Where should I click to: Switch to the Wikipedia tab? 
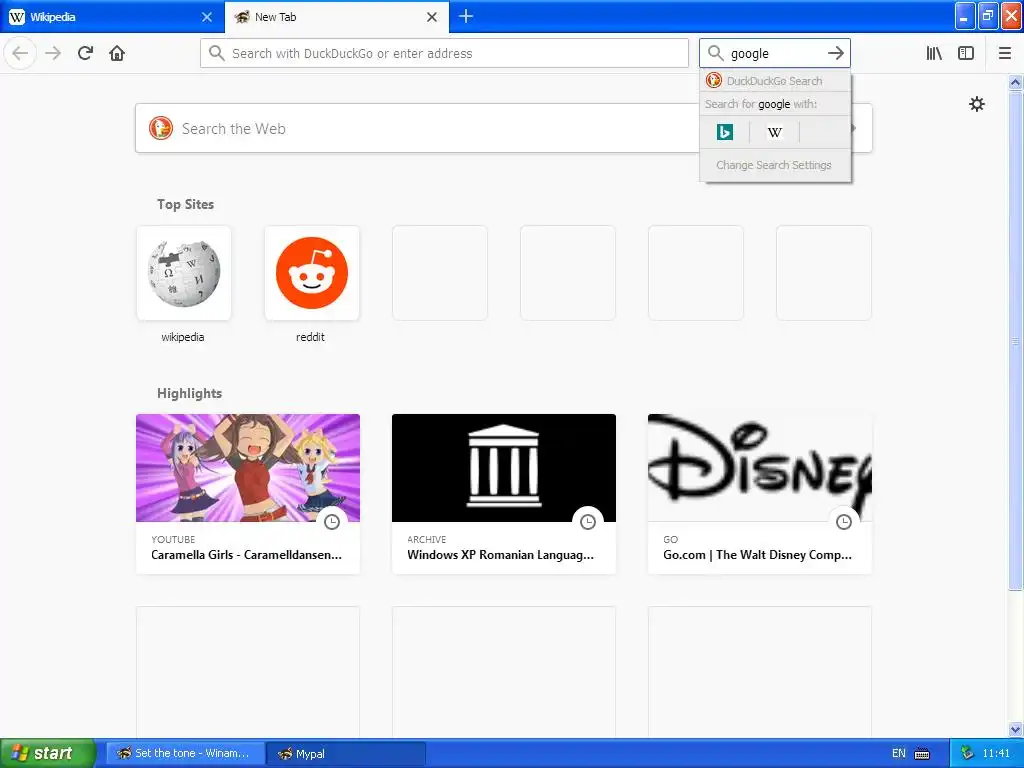point(112,17)
